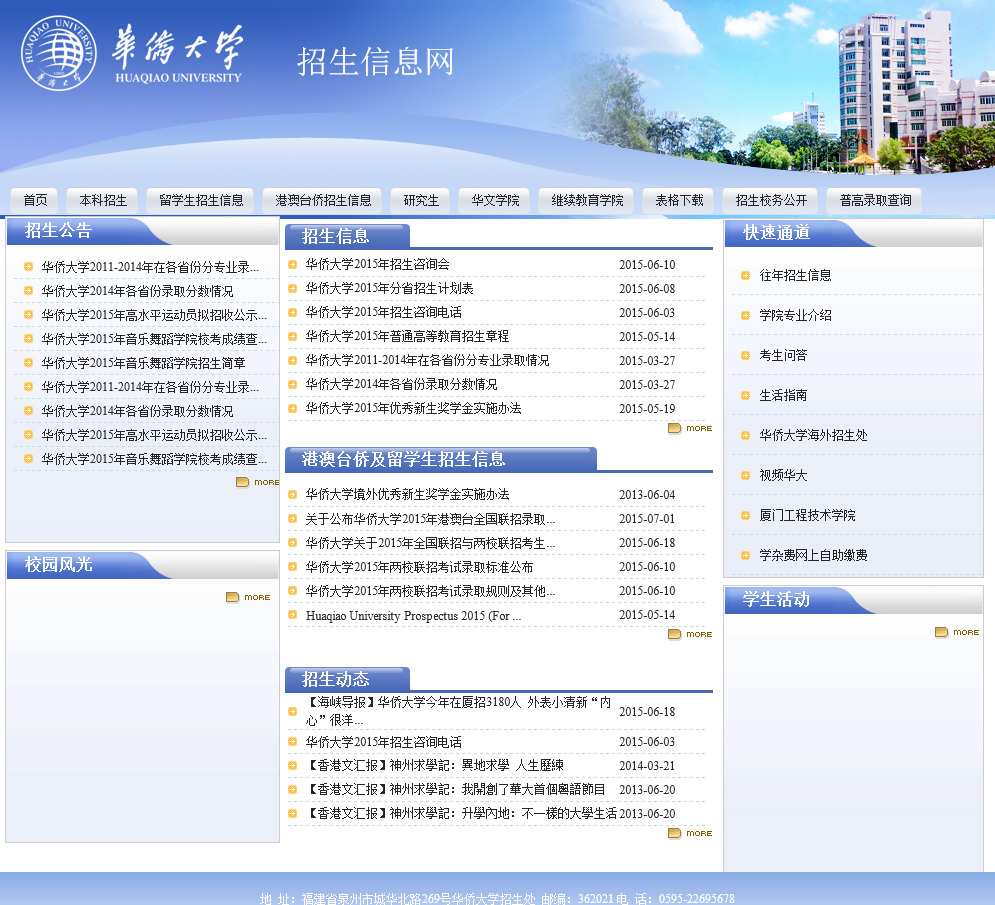The height and width of the screenshot is (905, 995).
Task: Open 【香港文汇报】神州求學記：我開創了華大首個粵語節目
Action: pyautogui.click(x=455, y=790)
